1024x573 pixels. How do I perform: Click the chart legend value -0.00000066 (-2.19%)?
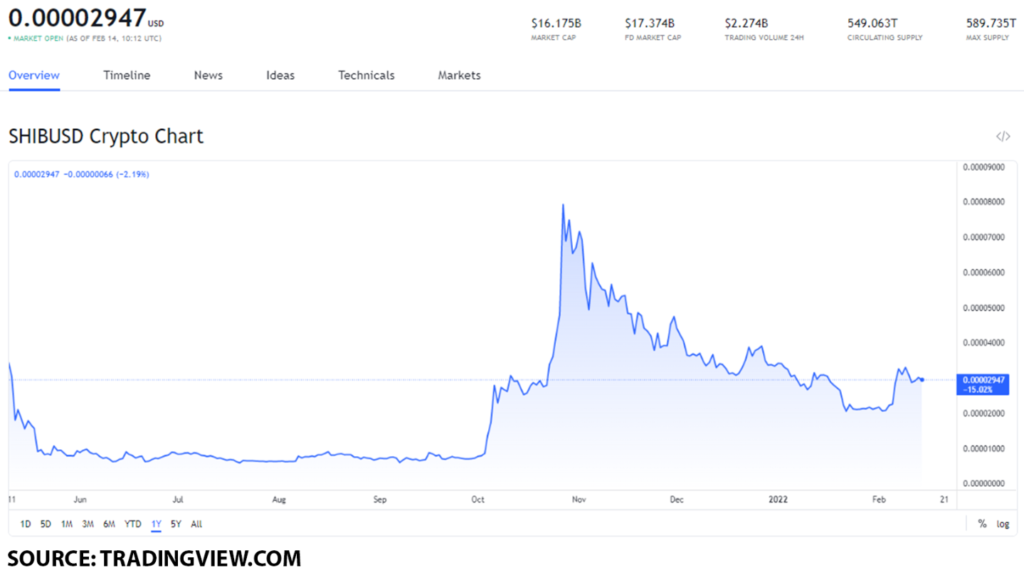(106, 174)
